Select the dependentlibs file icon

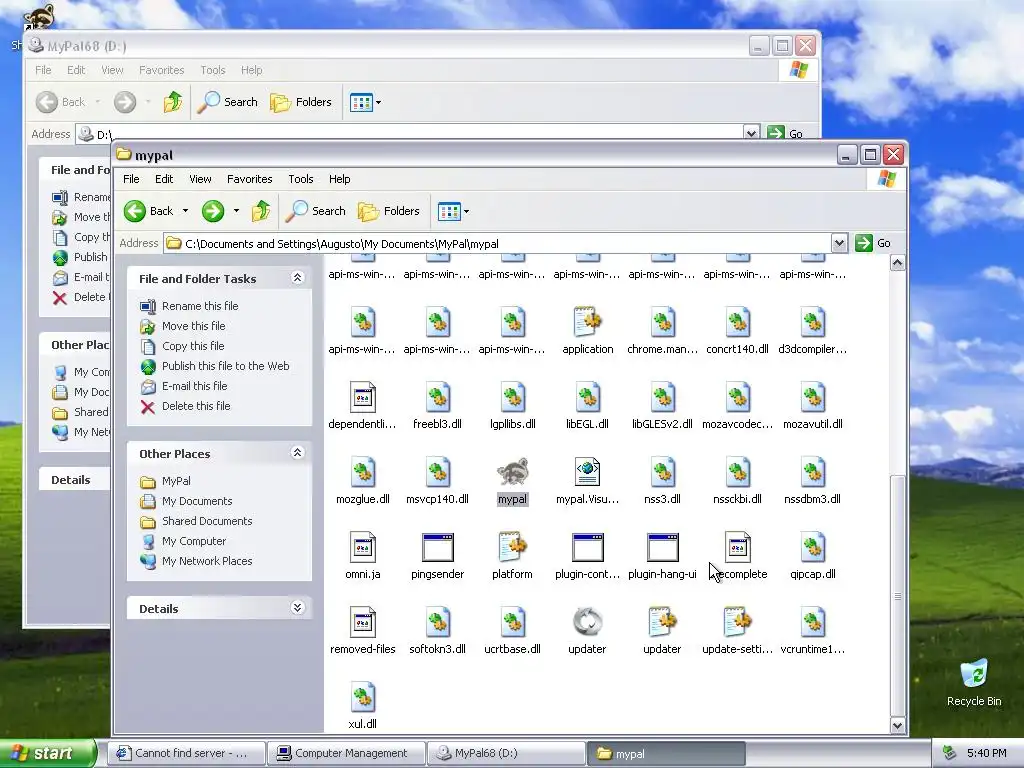pos(362,397)
